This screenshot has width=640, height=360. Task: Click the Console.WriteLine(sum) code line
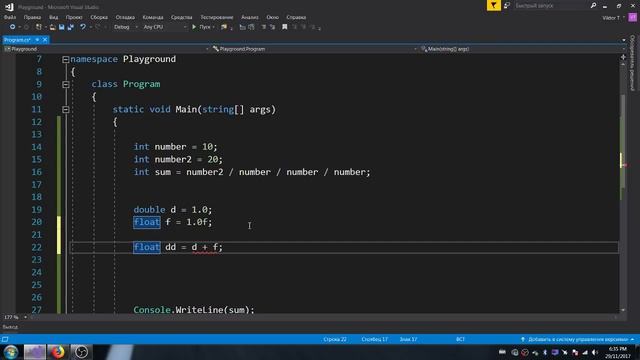pyautogui.click(x=193, y=310)
